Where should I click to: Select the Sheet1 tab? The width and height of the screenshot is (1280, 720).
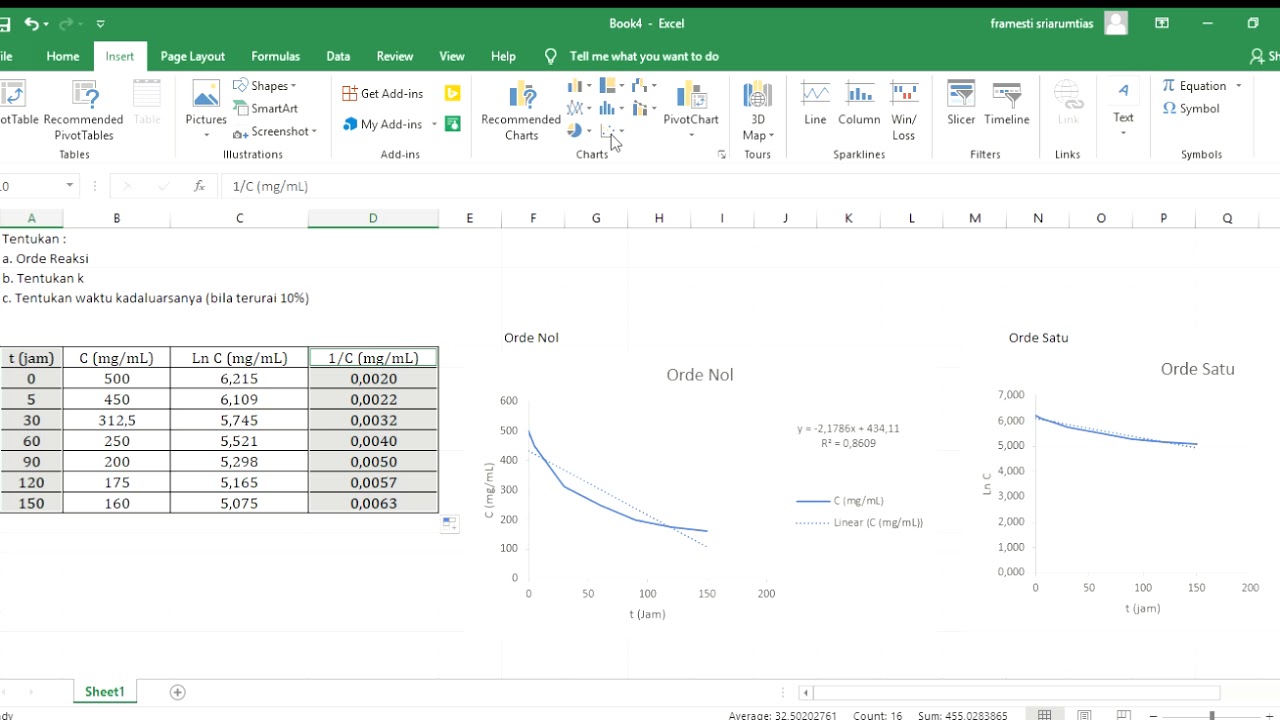(x=105, y=692)
